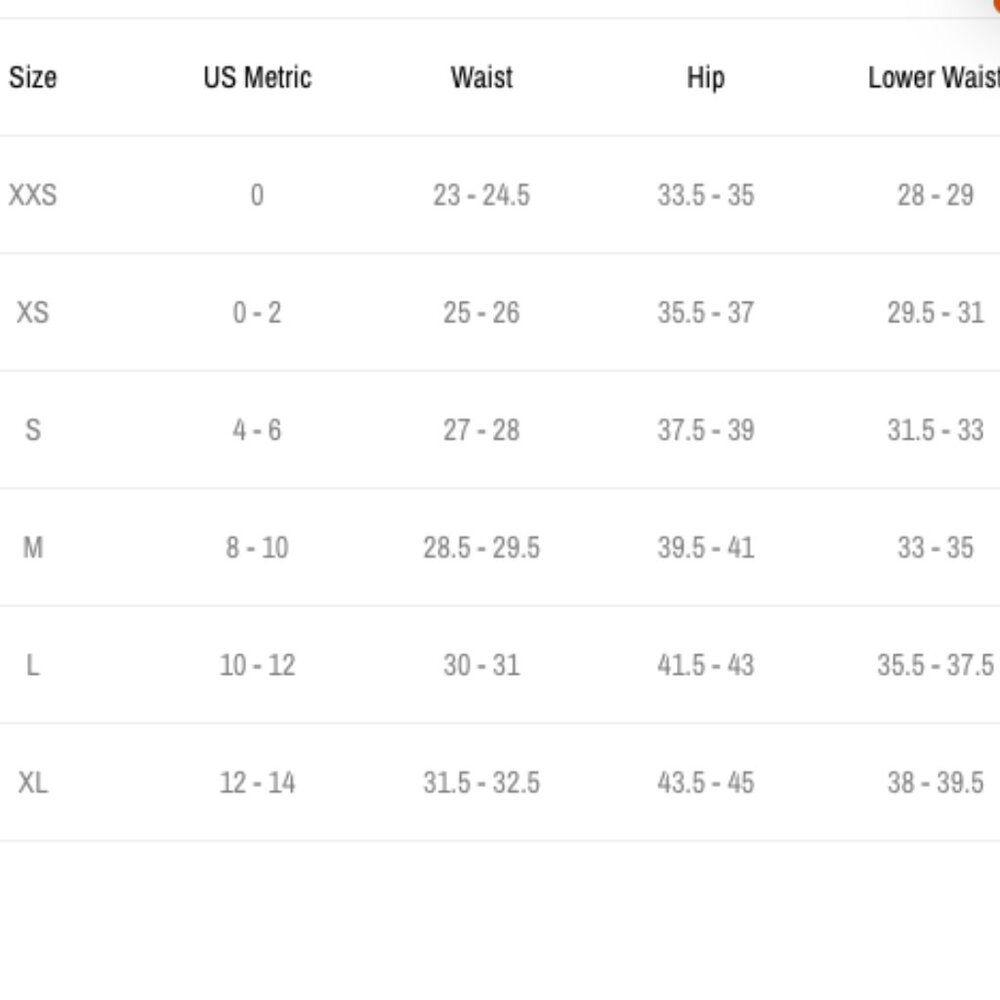Click the 12 - 14 US Metric value
The height and width of the screenshot is (1000, 1000).
(257, 782)
